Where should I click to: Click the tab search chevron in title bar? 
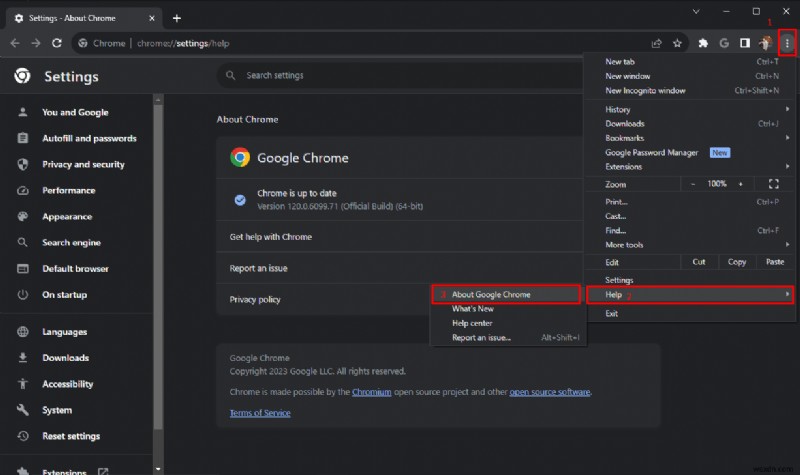[x=696, y=11]
